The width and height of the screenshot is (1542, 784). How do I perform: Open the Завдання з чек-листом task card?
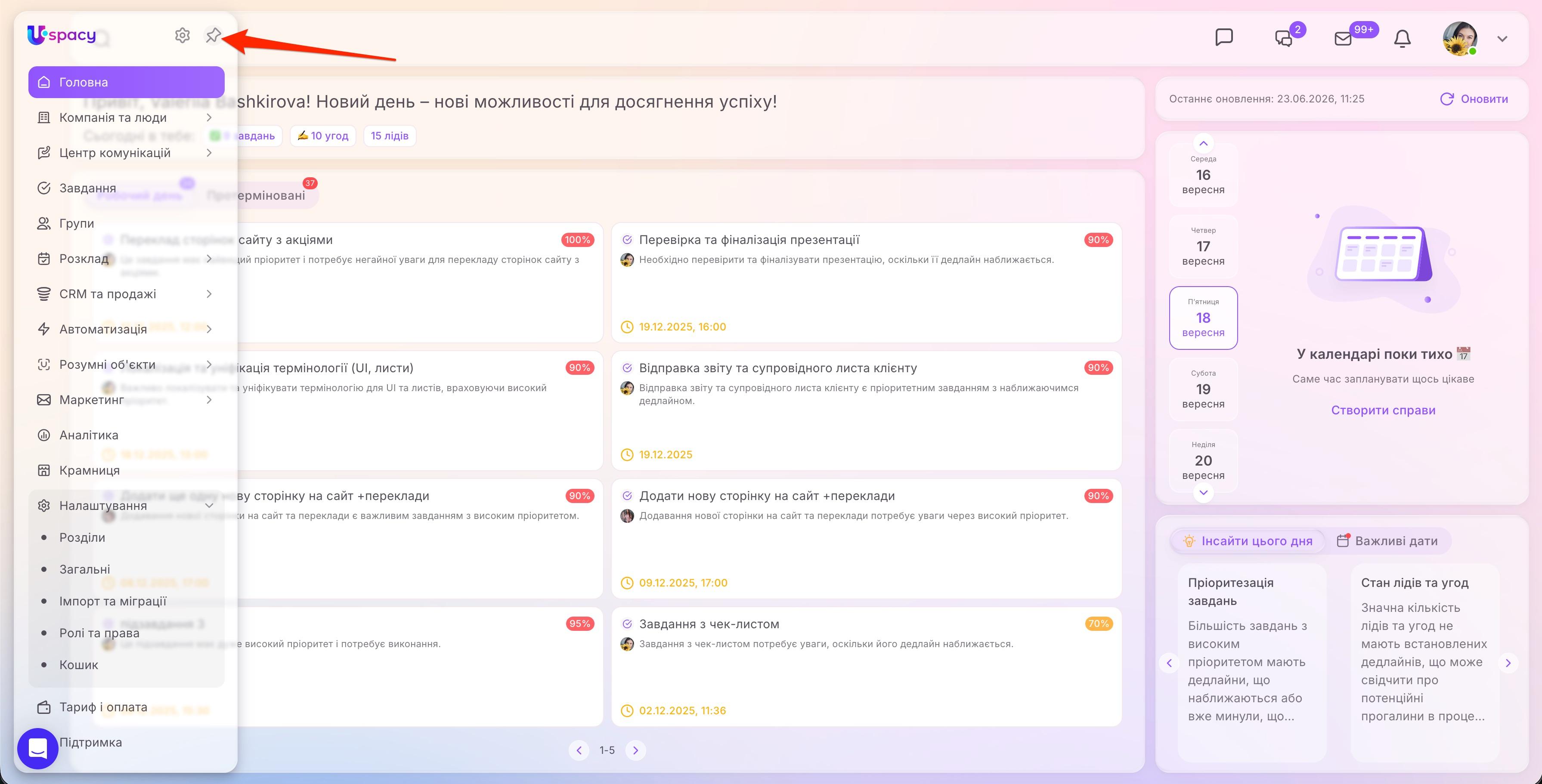(x=866, y=667)
